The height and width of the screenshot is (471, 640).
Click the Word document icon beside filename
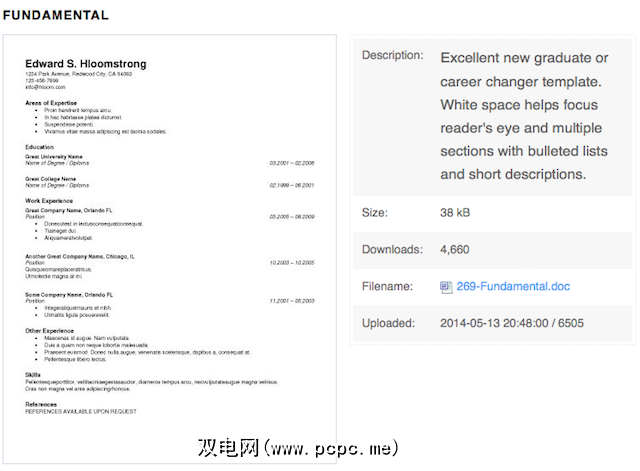(447, 287)
